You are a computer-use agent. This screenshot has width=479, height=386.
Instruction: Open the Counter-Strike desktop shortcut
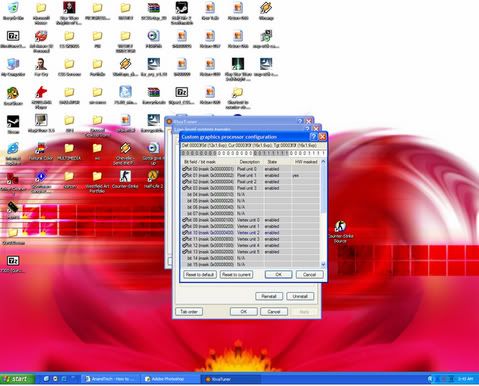pyautogui.click(x=125, y=179)
